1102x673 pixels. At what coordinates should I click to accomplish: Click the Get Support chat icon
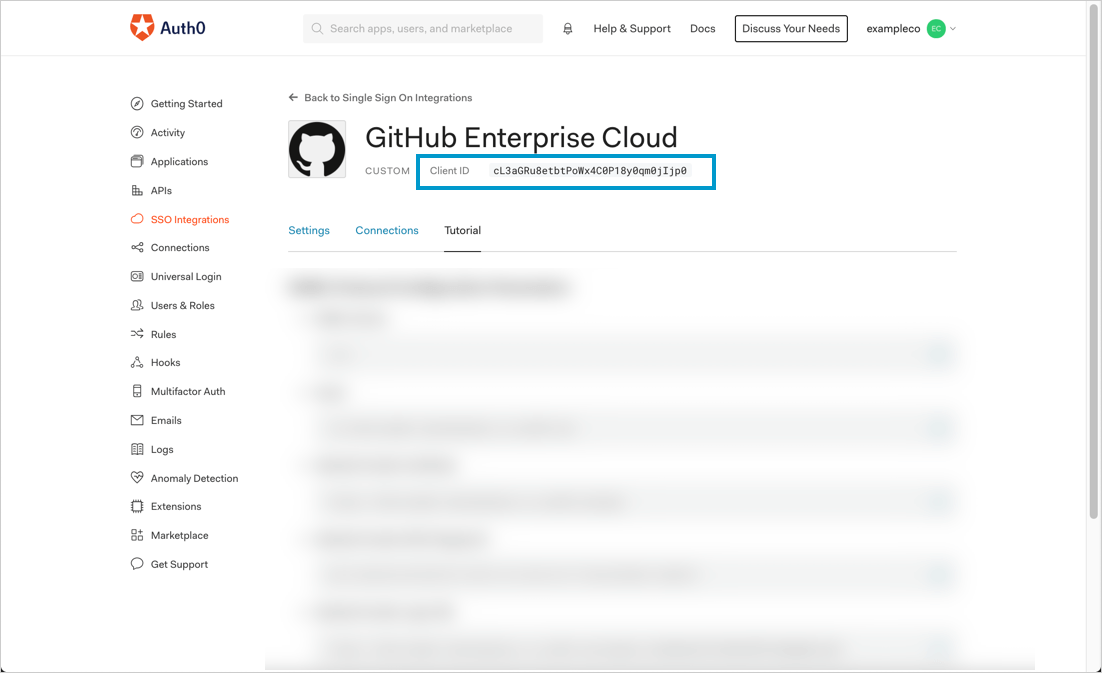pos(137,564)
